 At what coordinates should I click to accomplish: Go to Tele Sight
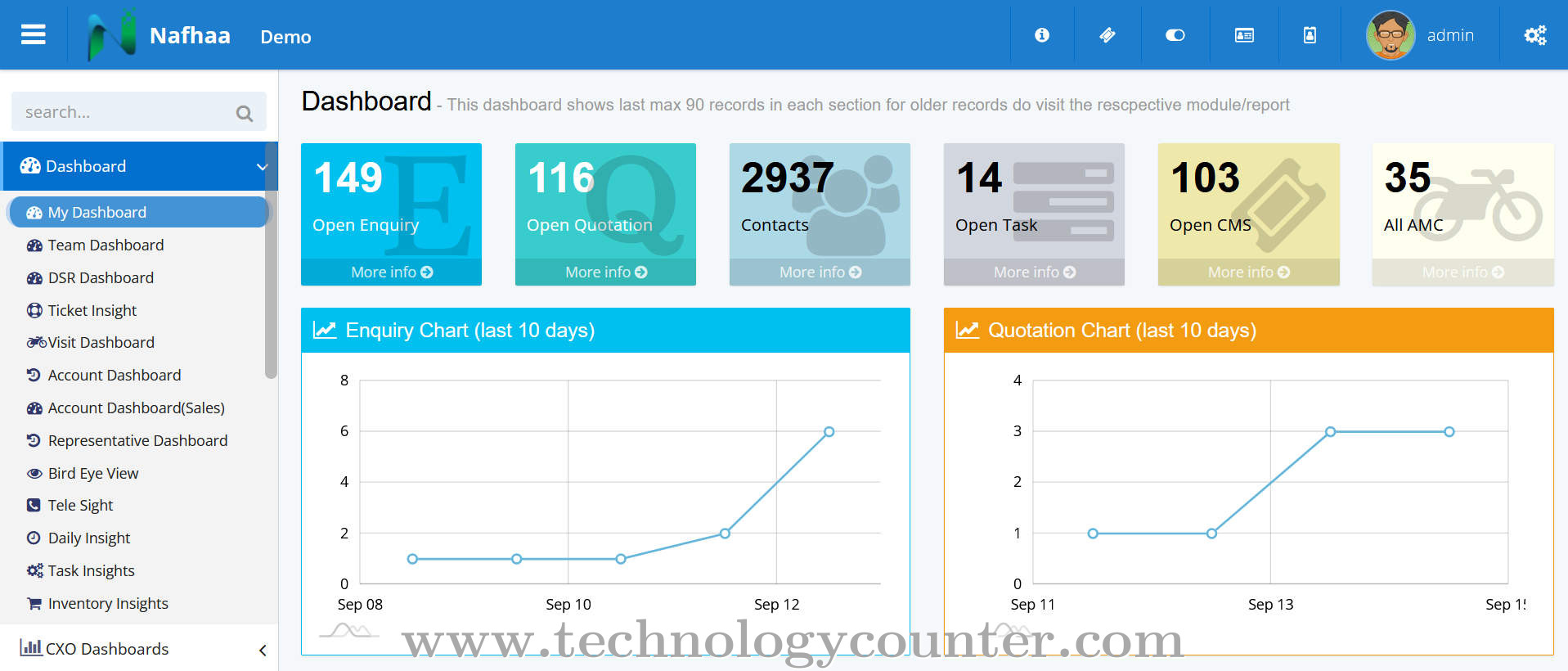tap(80, 505)
